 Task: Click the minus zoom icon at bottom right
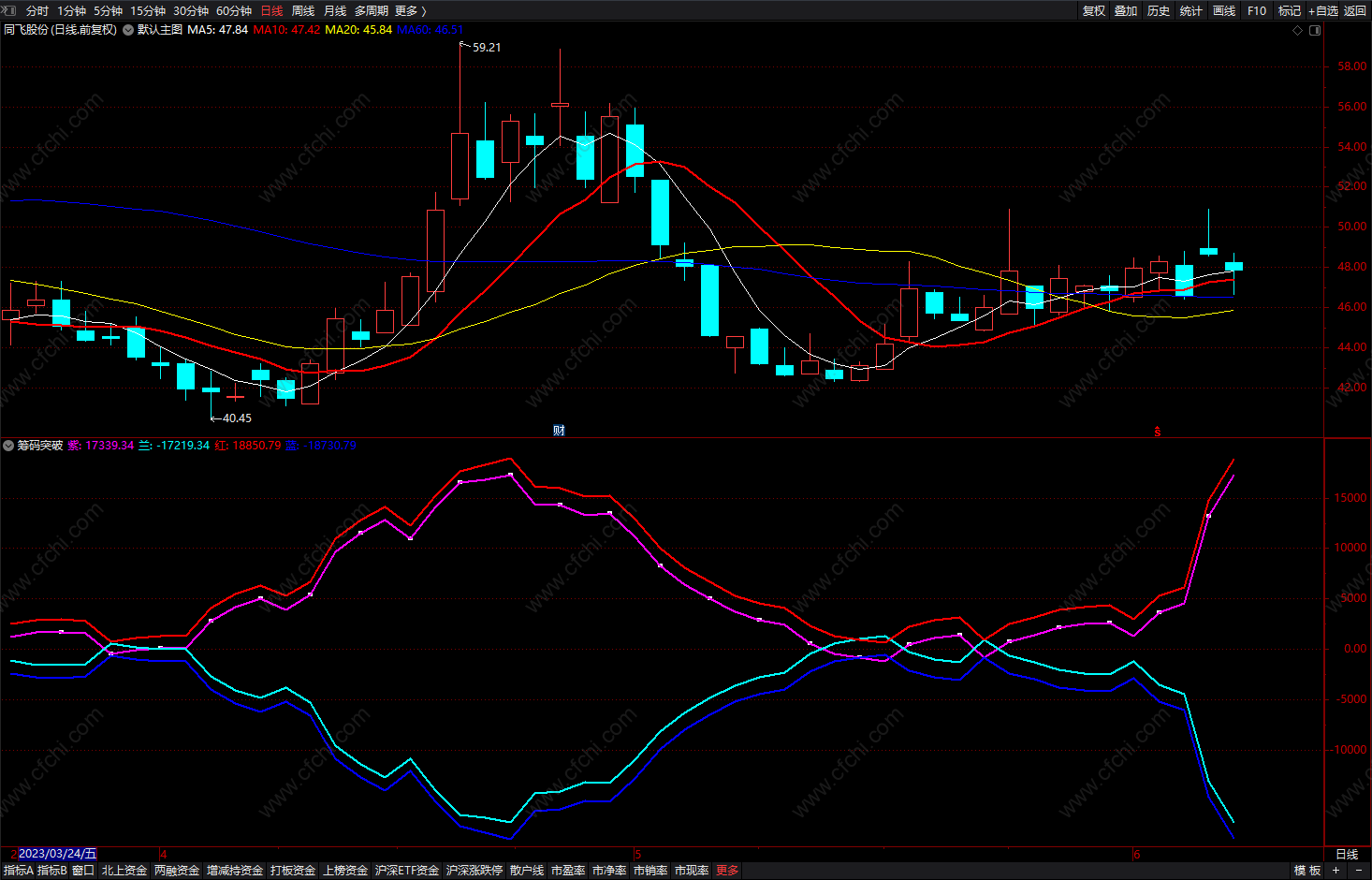1359,871
